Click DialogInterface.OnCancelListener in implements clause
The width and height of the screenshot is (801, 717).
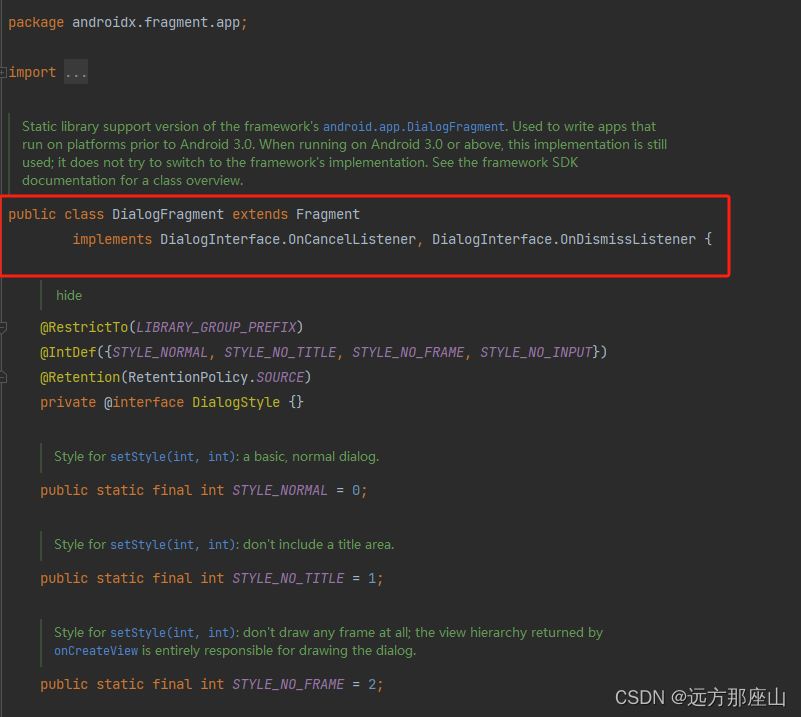[x=288, y=240]
